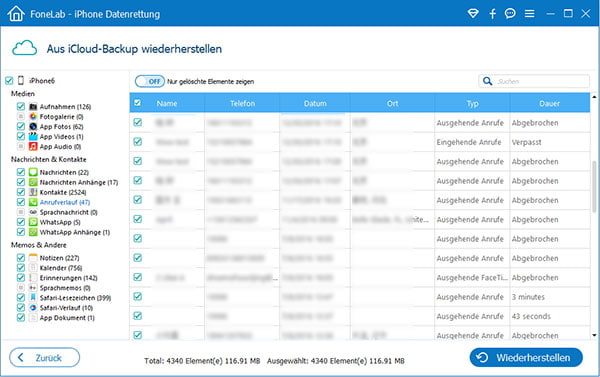Click the scroll-down arrow of the table
The height and width of the screenshot is (377, 600).
coord(594,335)
